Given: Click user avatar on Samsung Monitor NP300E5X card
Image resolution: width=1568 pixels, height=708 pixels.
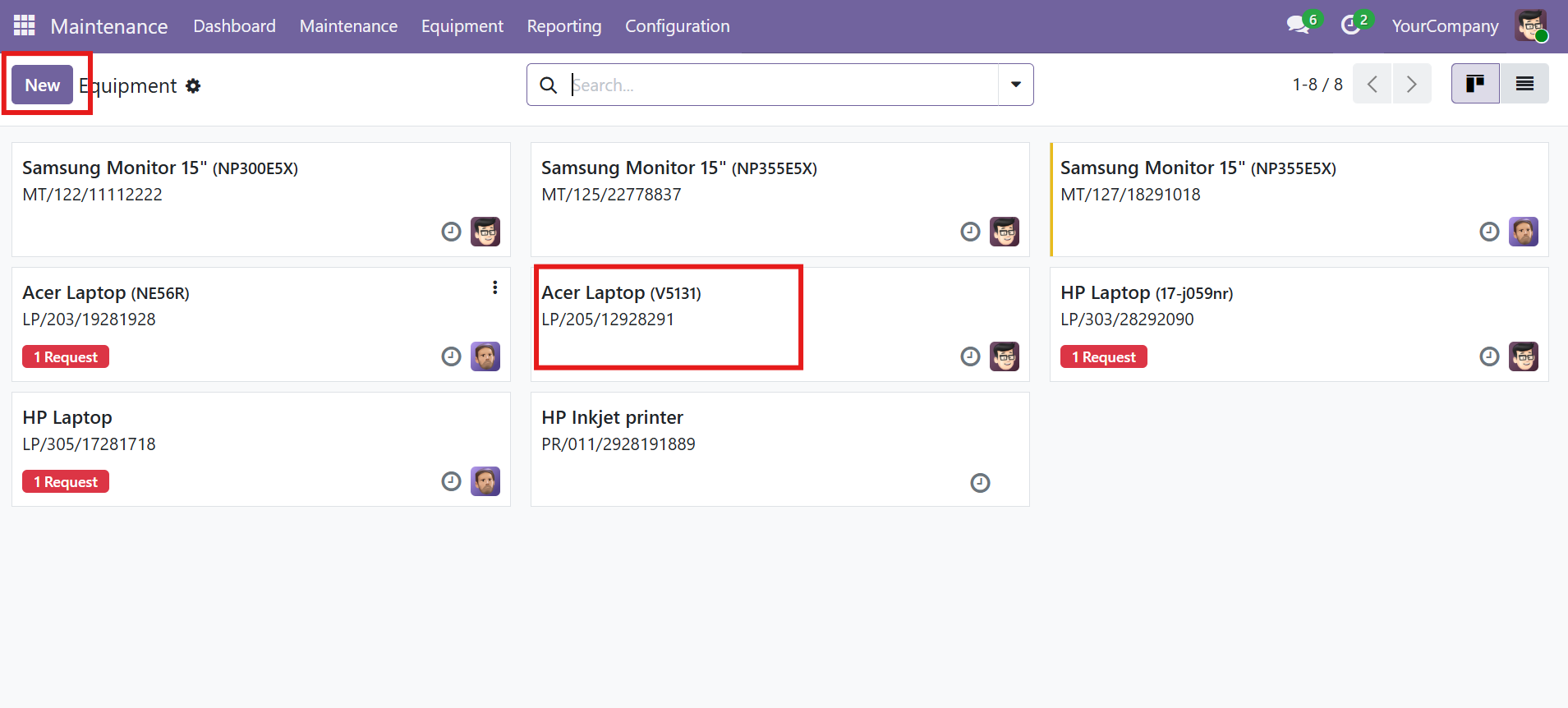Looking at the screenshot, I should pyautogui.click(x=485, y=232).
